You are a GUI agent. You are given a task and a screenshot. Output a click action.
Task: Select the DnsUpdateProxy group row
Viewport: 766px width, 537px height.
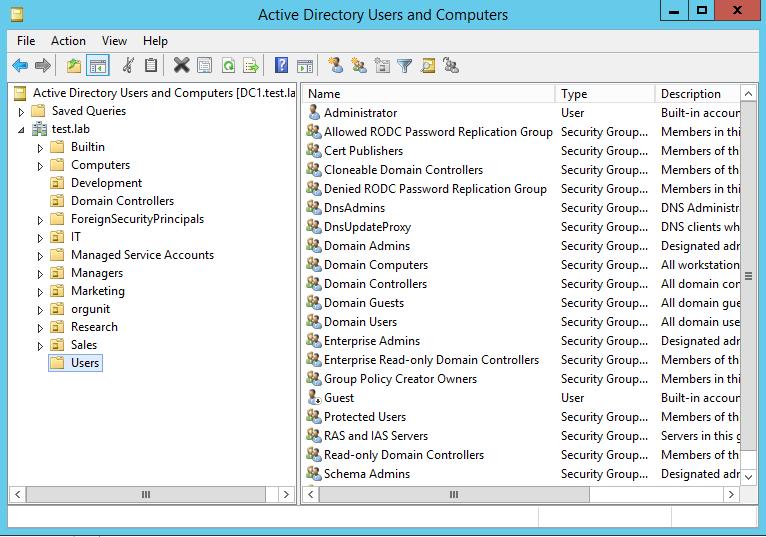523,227
